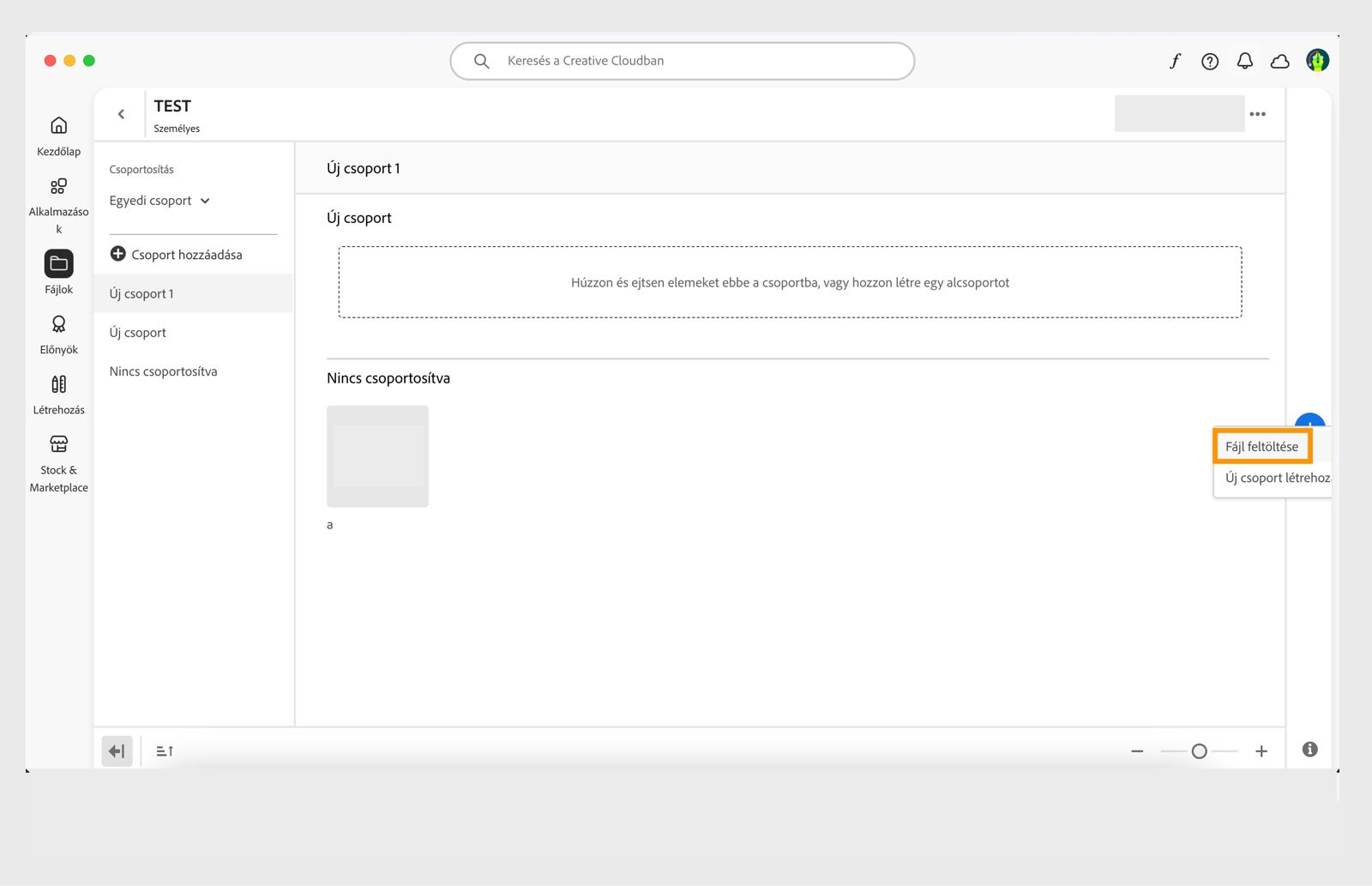Image resolution: width=1372 pixels, height=886 pixels.
Task: Open the help question mark icon
Action: click(x=1210, y=61)
